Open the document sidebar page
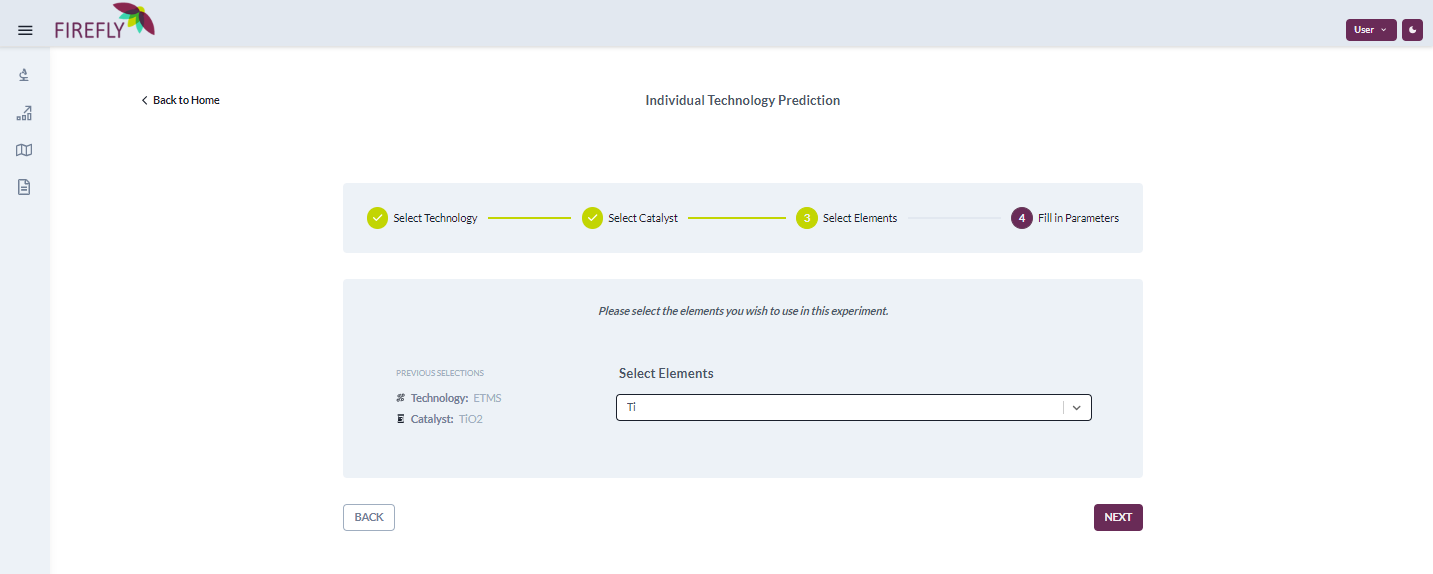Screen dimensions: 1433x574 coord(25,187)
